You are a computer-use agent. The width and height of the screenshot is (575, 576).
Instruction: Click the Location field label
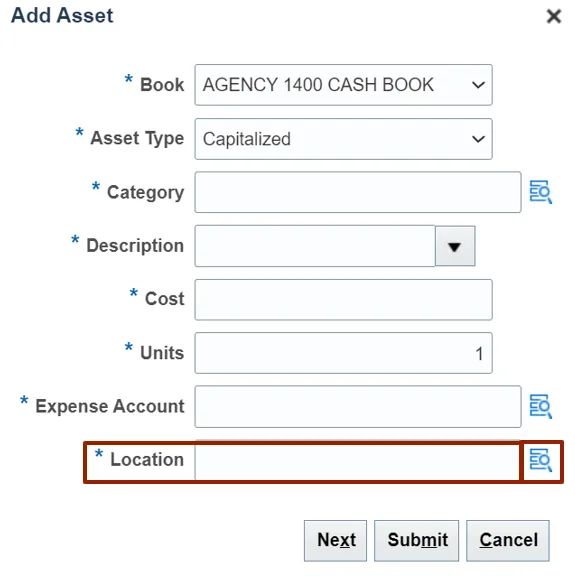[x=147, y=460]
